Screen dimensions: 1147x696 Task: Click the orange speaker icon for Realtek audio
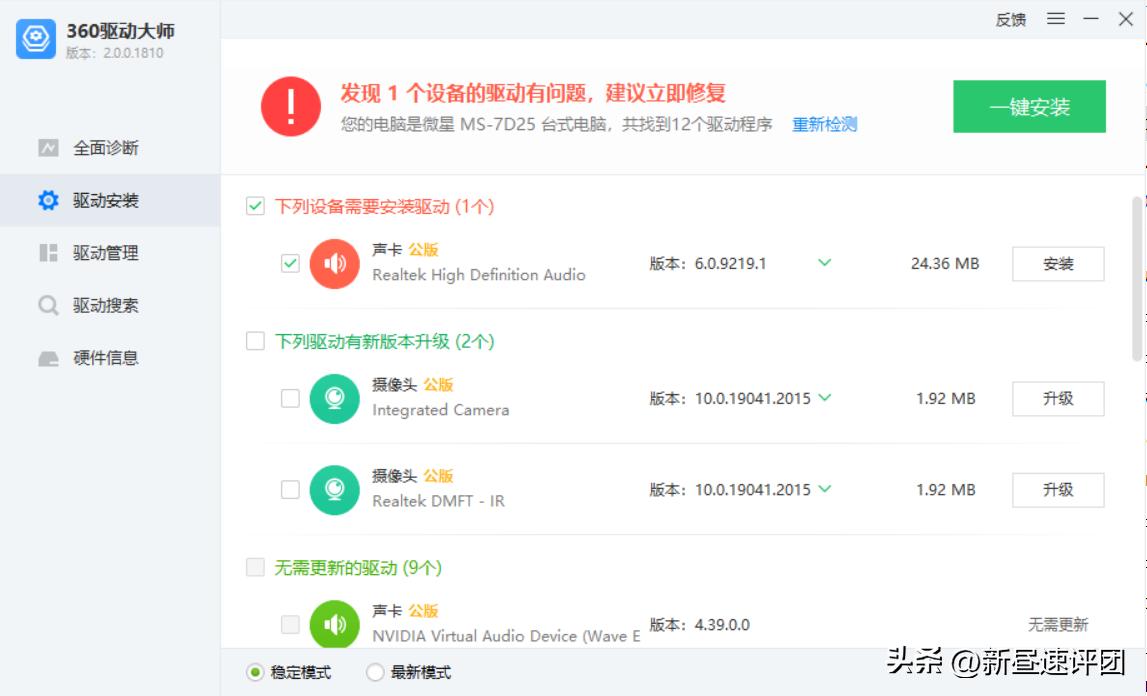pos(334,264)
